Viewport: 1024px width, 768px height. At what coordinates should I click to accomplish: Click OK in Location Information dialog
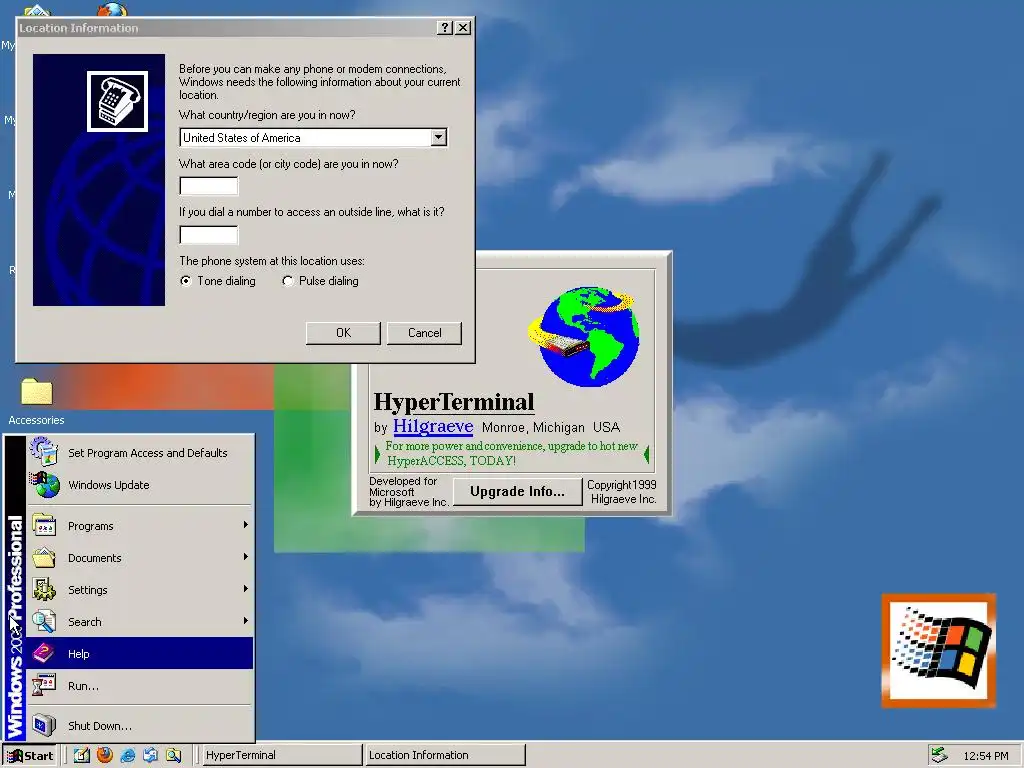click(x=343, y=333)
